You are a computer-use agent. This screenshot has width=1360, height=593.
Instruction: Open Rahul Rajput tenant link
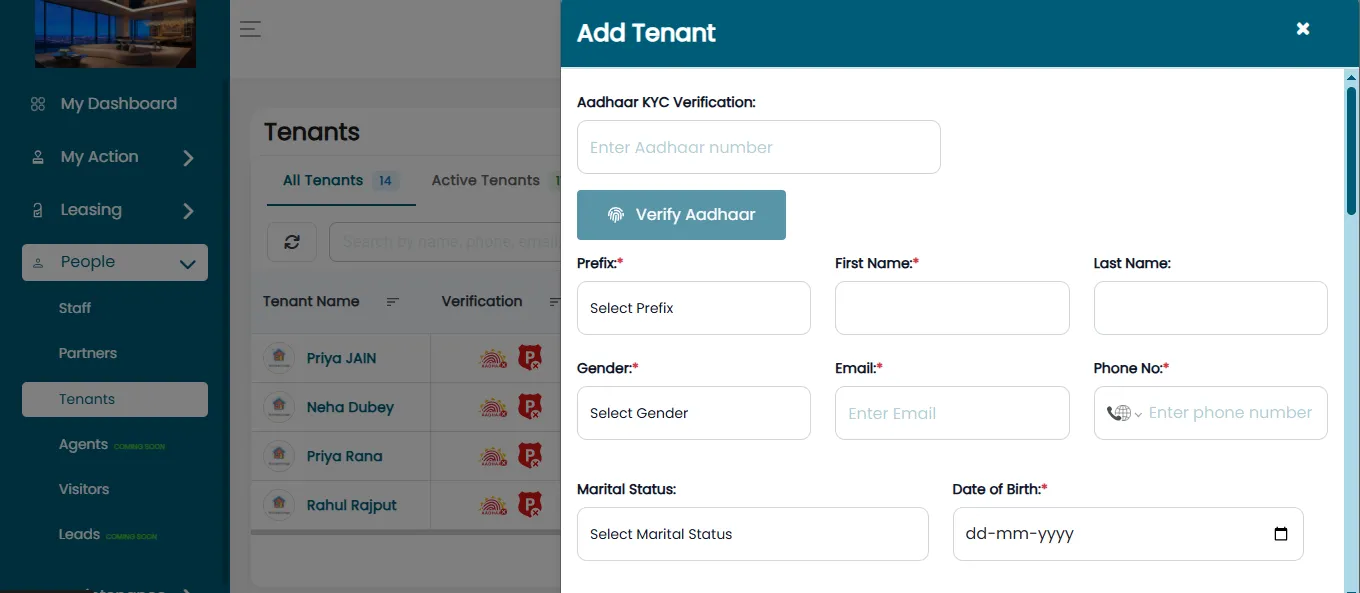pos(352,505)
